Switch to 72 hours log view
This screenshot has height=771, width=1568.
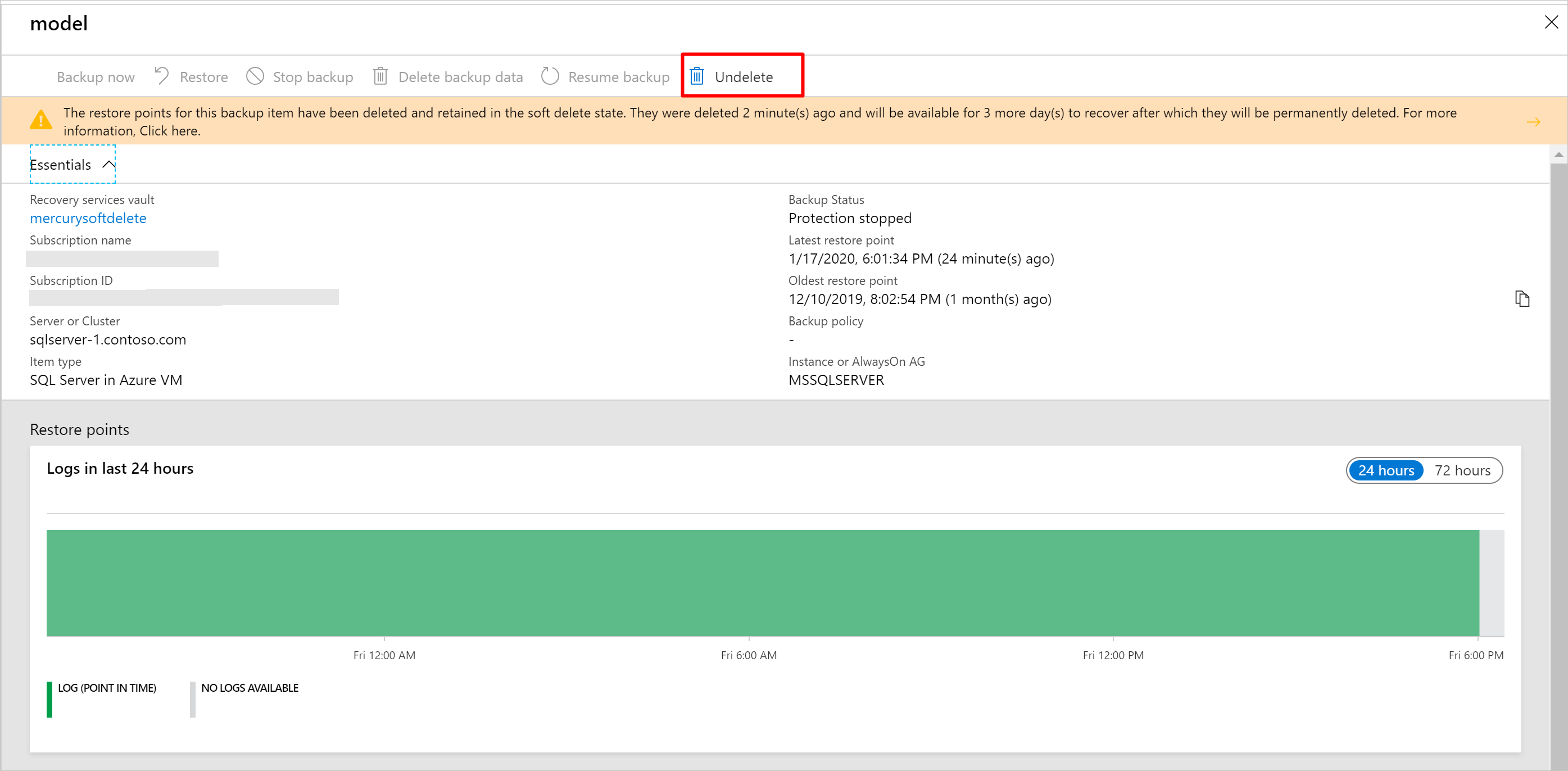tap(1463, 470)
